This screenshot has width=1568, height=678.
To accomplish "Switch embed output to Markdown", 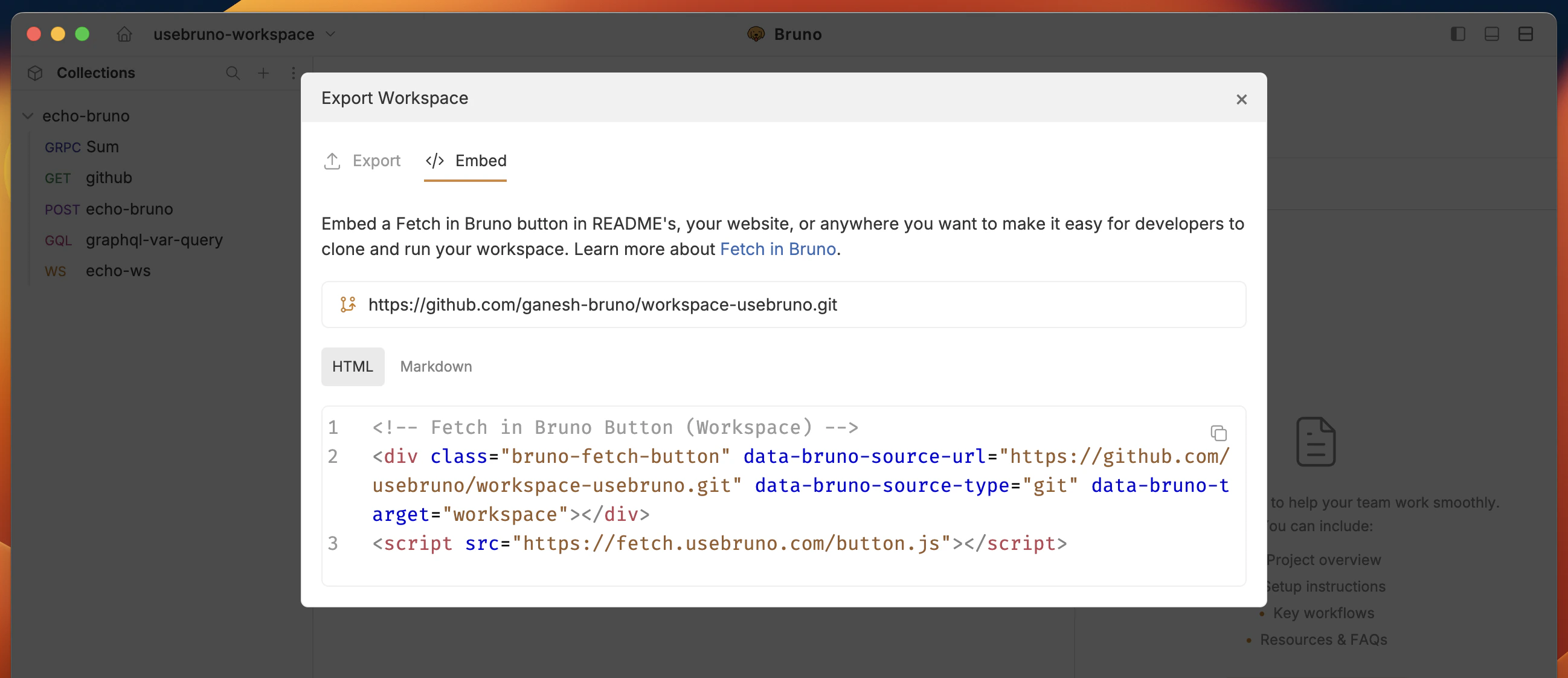I will [436, 366].
